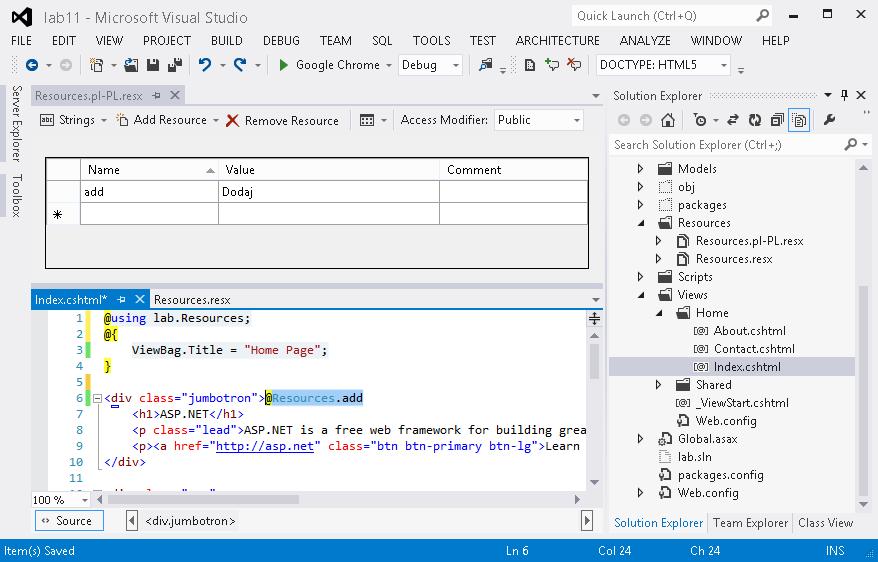The height and width of the screenshot is (562, 878).
Task: Toggle pin on Resources.pl-PL.resx tab
Action: coord(156,96)
